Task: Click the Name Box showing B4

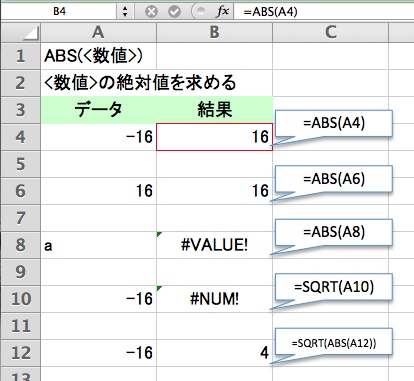Action: (59, 12)
